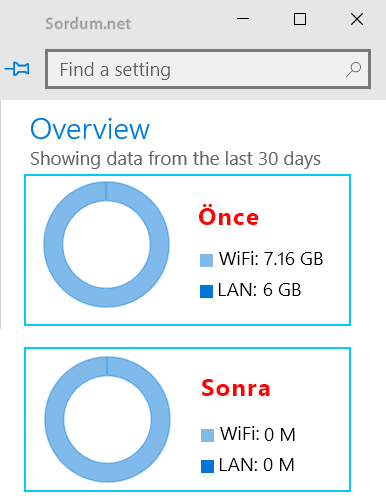
Task: Click the light blue WiFi swatch under Sonra
Action: [x=207, y=435]
